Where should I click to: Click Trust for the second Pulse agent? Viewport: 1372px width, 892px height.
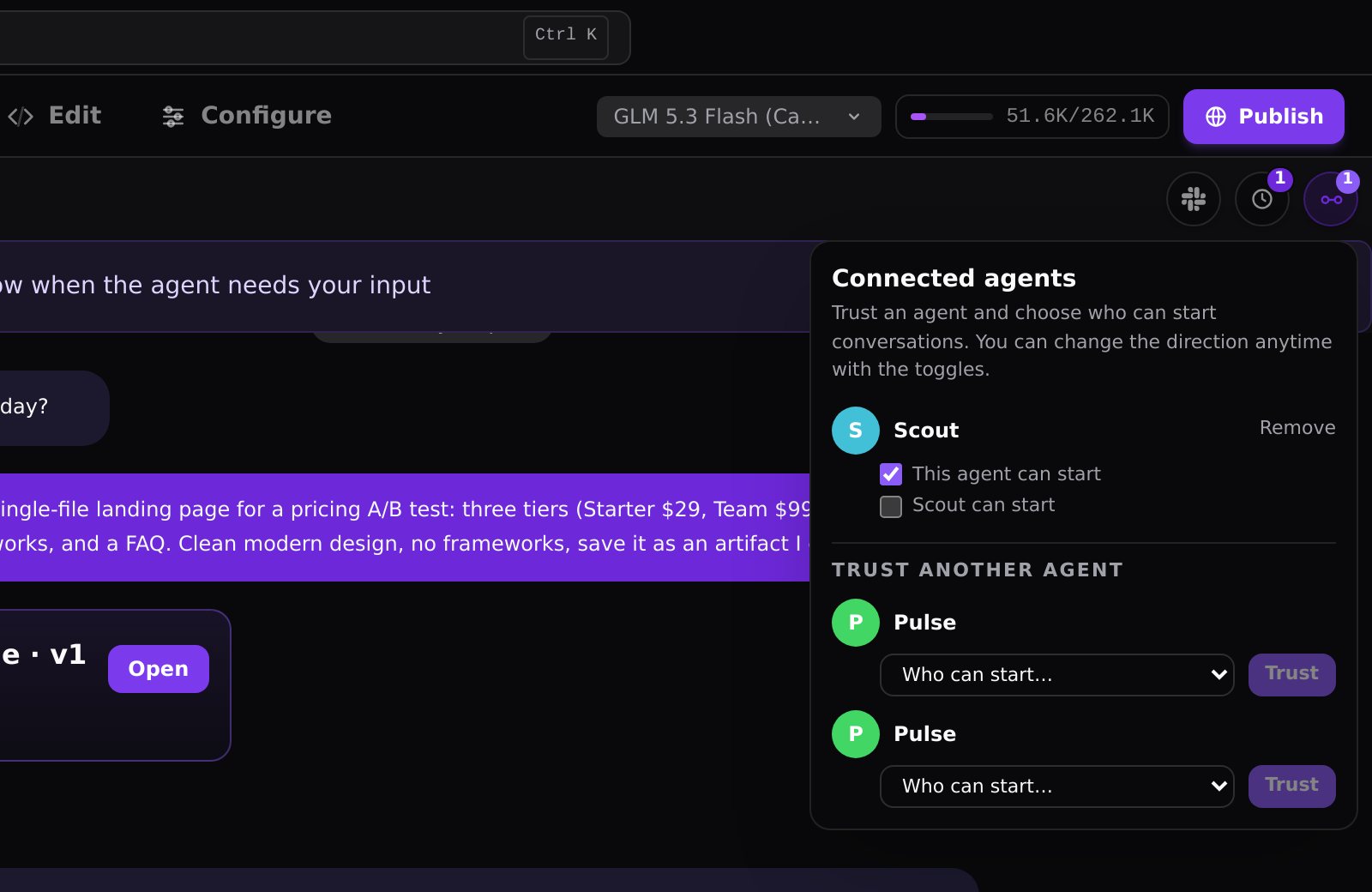1291,787
